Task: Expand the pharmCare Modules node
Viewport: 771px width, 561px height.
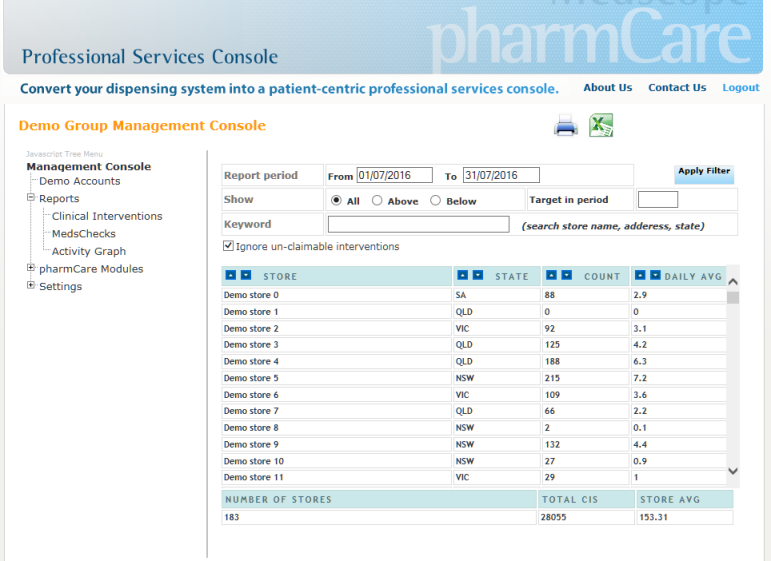Action: [x=31, y=268]
